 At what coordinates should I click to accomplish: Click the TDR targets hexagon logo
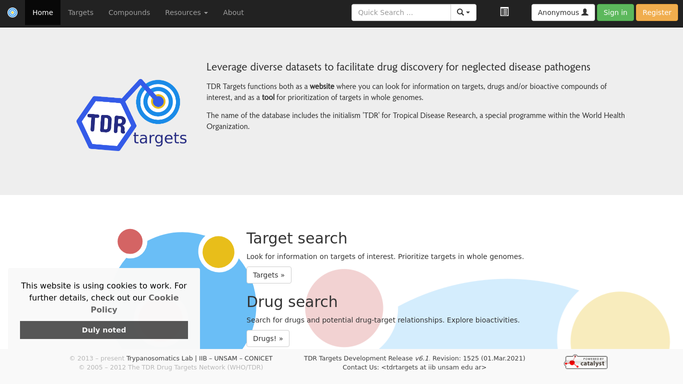pos(132,115)
